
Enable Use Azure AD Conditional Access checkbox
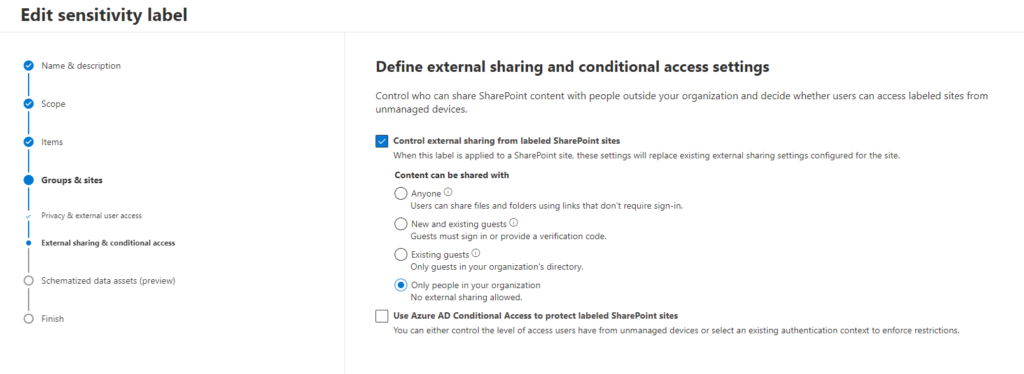[382, 316]
